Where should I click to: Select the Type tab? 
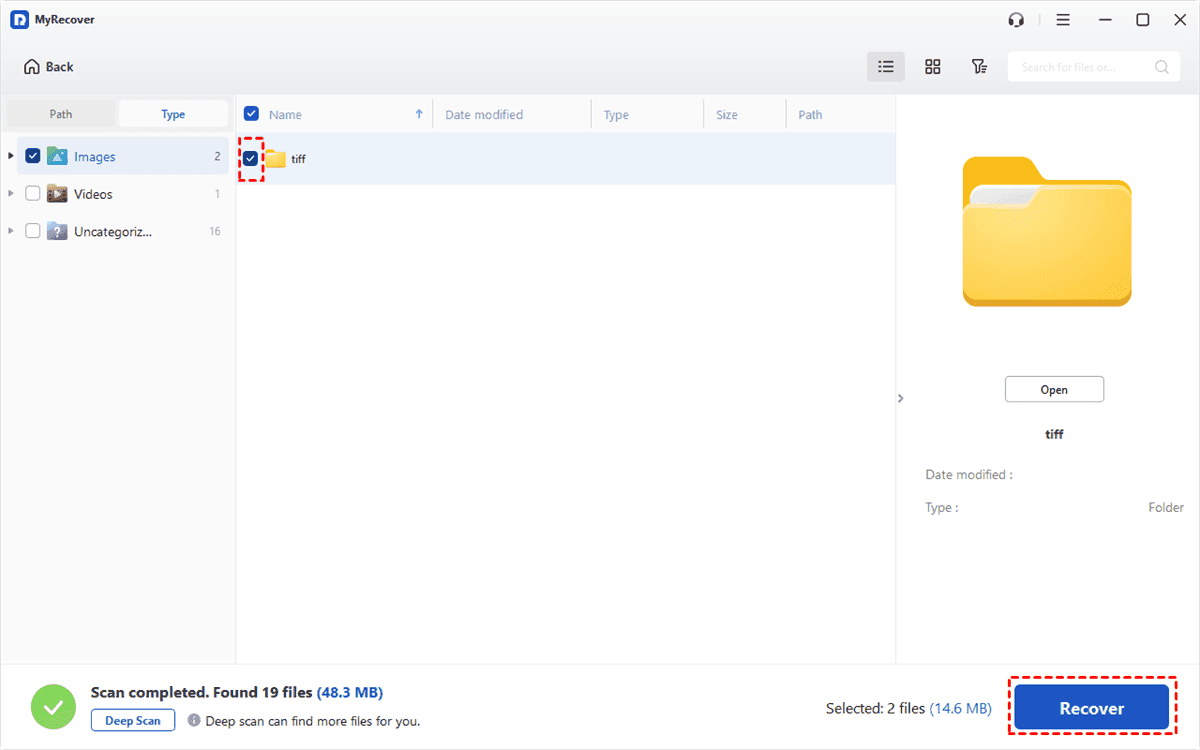point(173,114)
